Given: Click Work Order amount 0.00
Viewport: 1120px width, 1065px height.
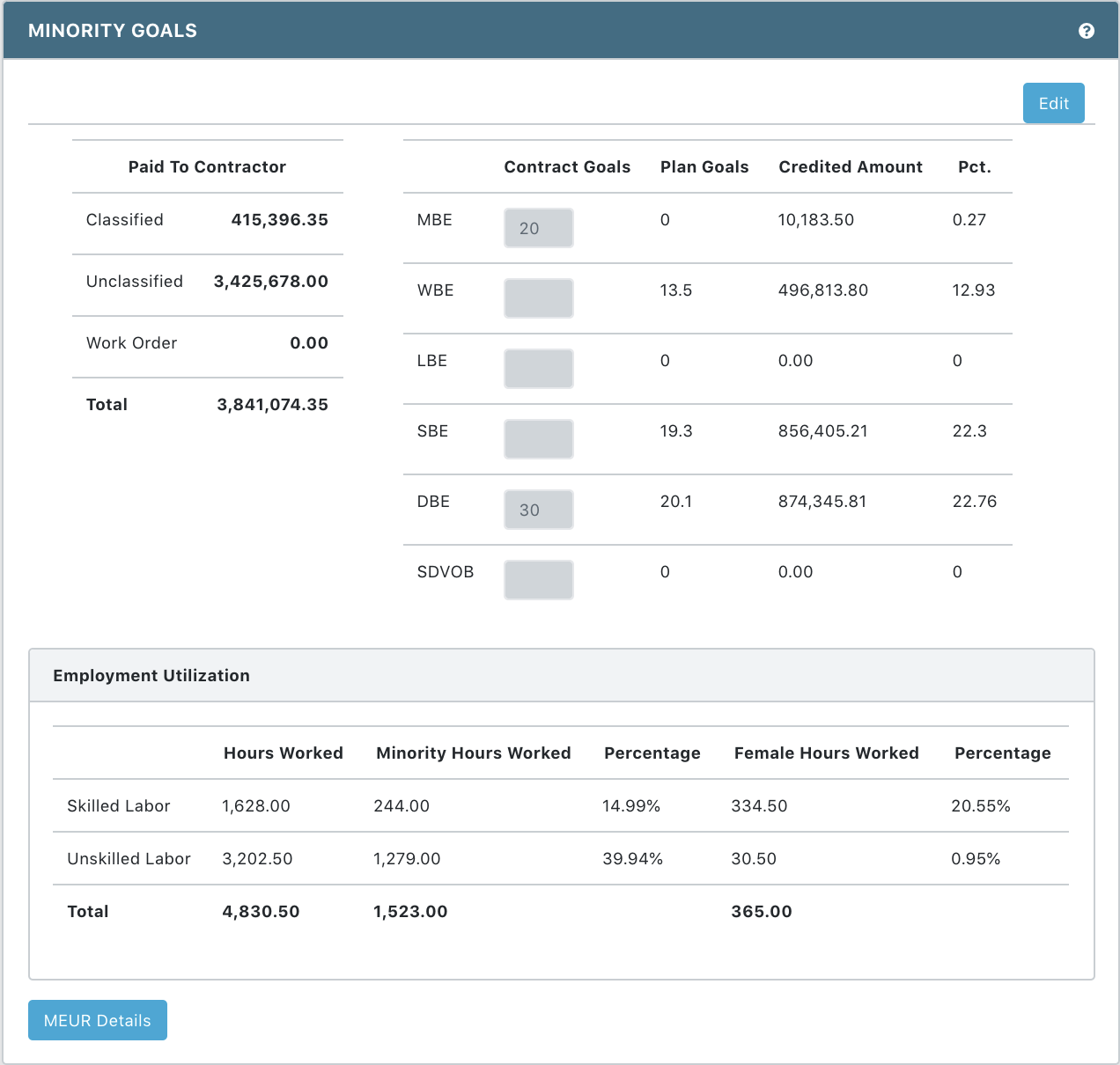Looking at the screenshot, I should click(309, 343).
